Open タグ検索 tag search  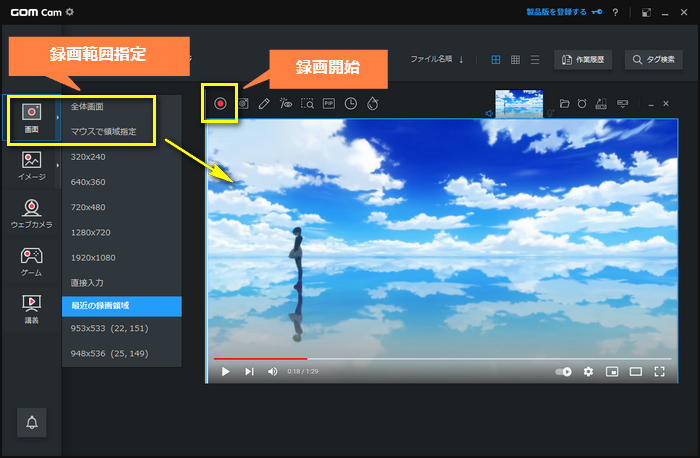click(x=654, y=59)
